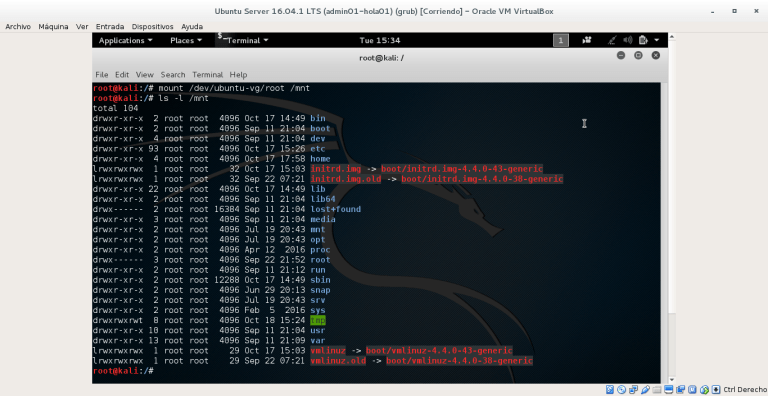Click the 'proc' directory name in listing
The width and height of the screenshot is (768, 396).
320,249
